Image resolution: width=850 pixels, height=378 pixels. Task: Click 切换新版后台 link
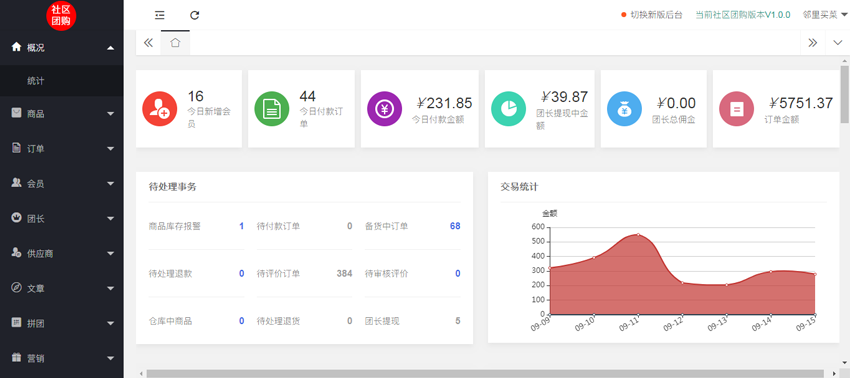tap(656, 15)
